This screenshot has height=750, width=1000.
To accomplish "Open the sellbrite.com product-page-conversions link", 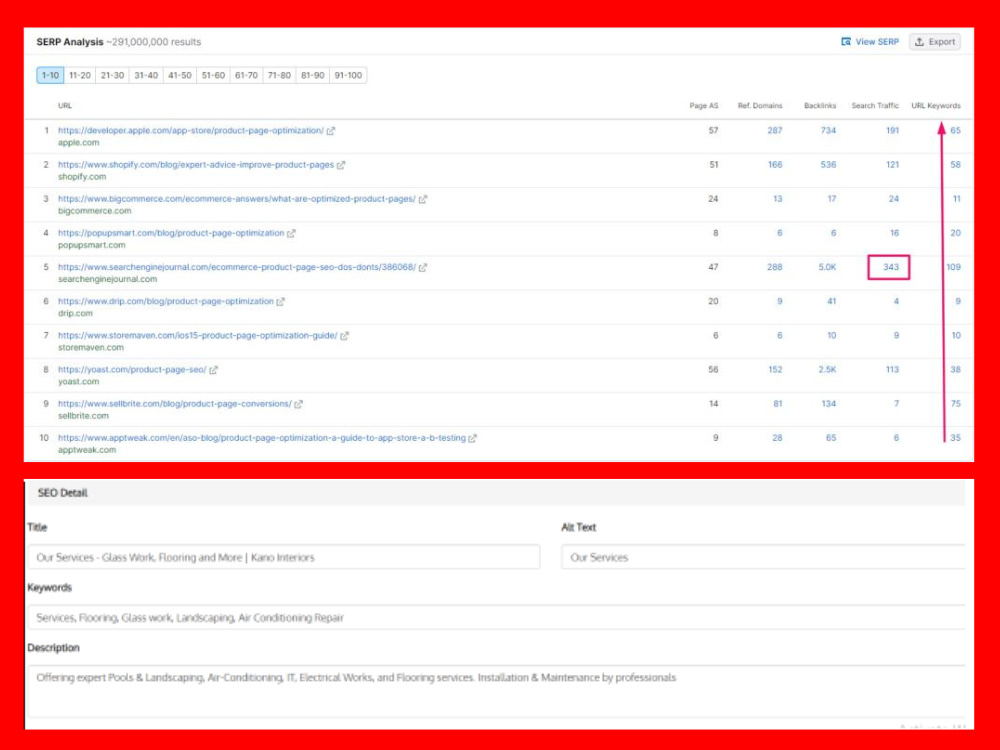I will [175, 404].
